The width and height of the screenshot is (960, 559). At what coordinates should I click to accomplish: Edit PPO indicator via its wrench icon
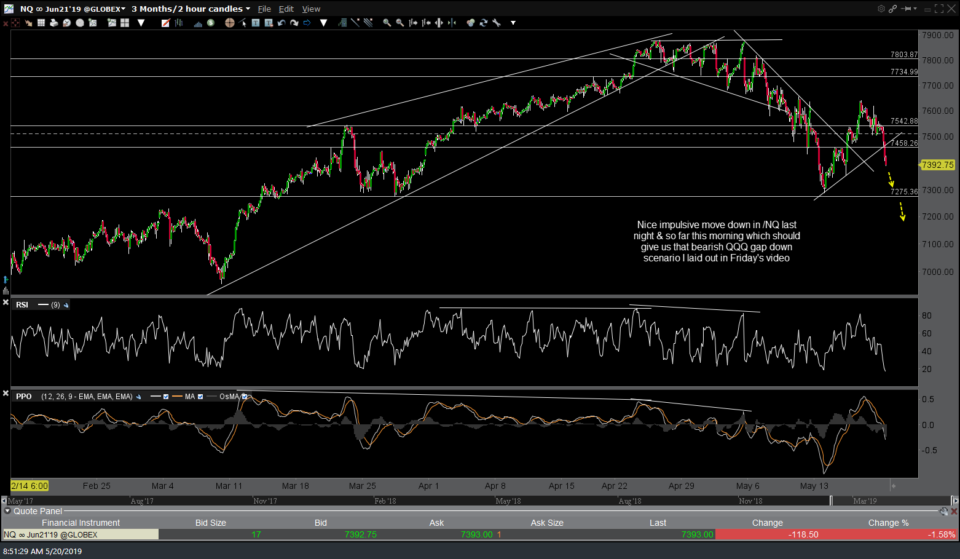139,397
